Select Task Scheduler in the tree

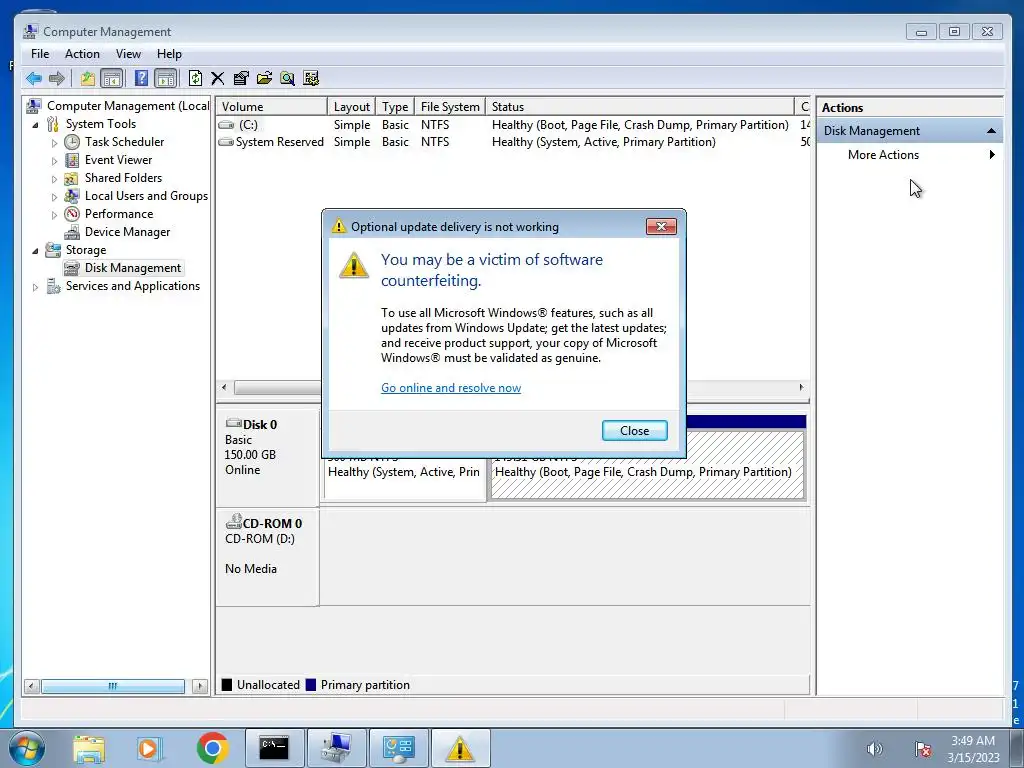tap(124, 142)
